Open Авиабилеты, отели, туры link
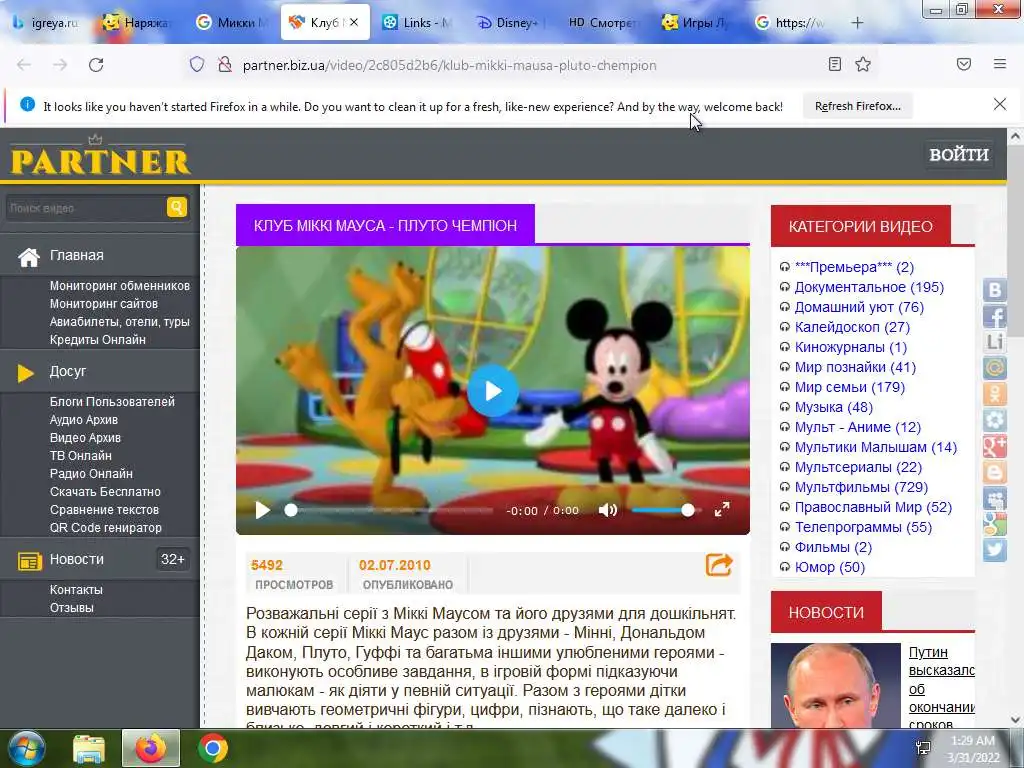 [x=120, y=321]
